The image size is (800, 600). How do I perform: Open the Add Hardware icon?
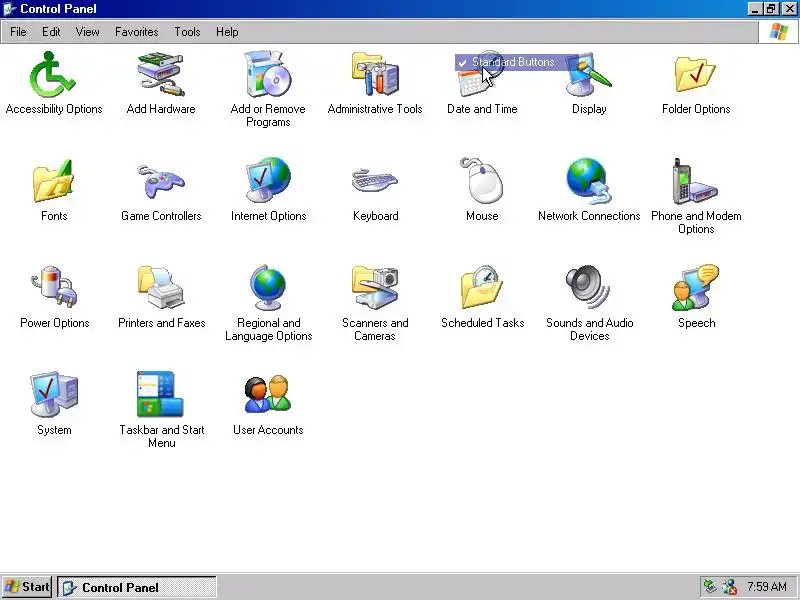coord(161,74)
